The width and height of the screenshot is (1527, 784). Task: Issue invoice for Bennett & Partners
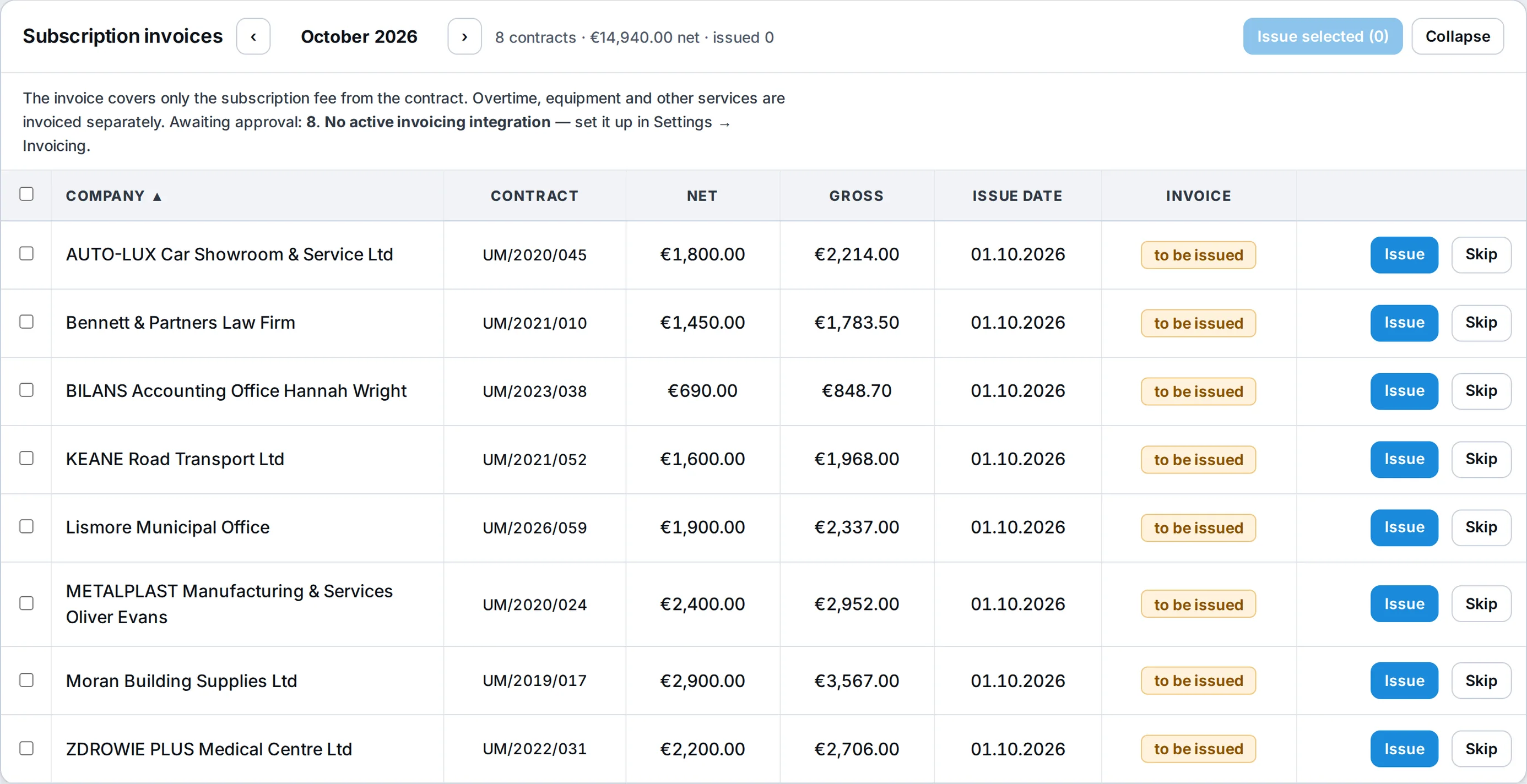pos(1404,323)
